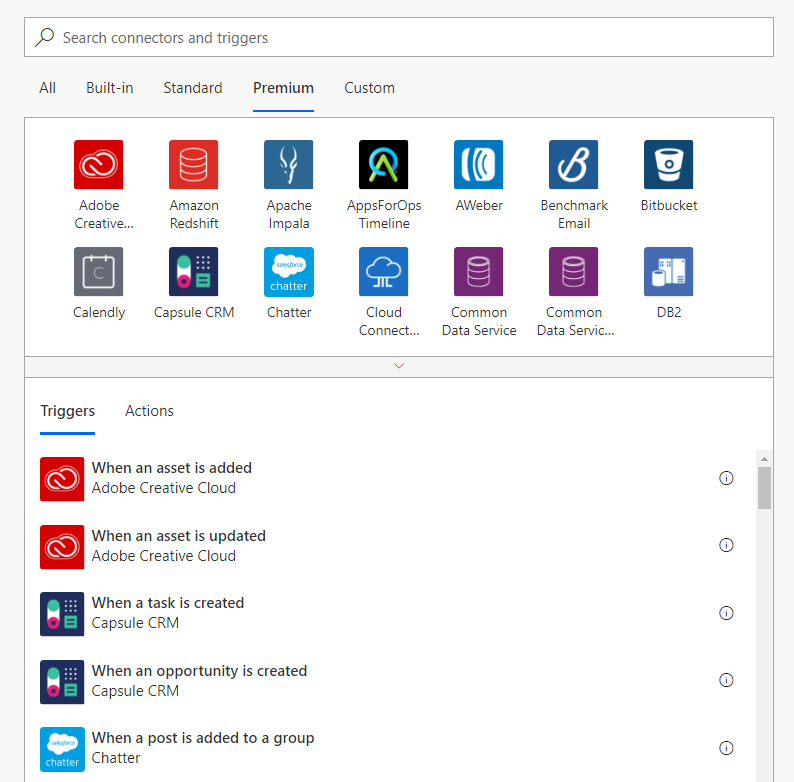Switch to the Custom tab
Screen dimensions: 794x782
[369, 88]
